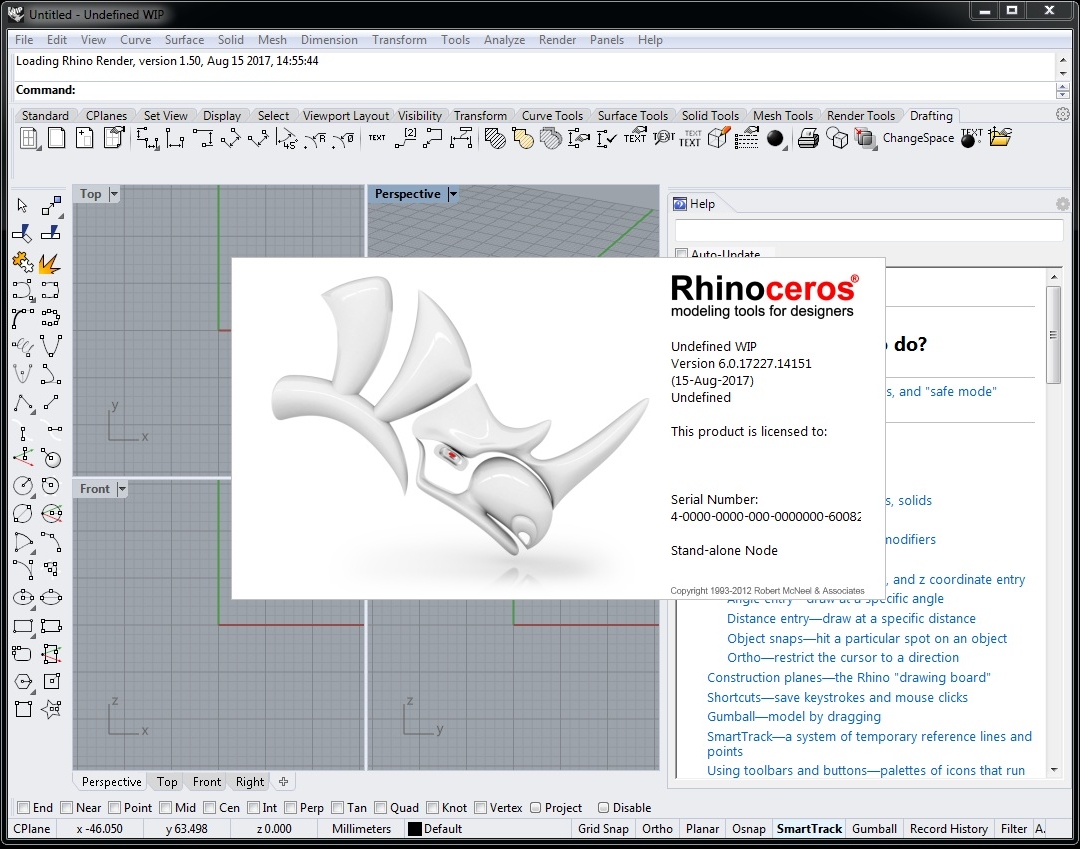Switch to the Curve Tools toolbar tab
Viewport: 1080px width, 849px height.
[x=552, y=116]
